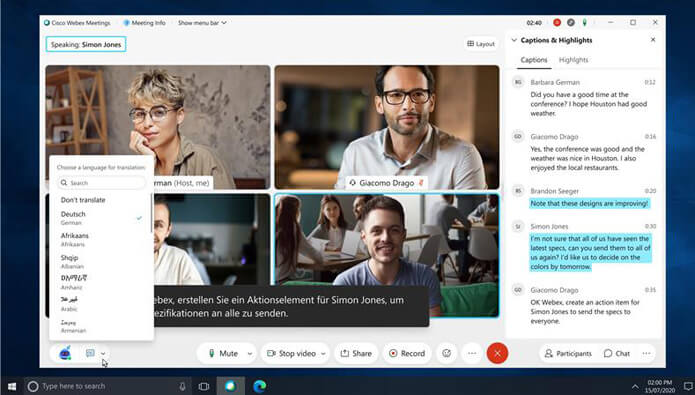
Task: Switch to the Highlights tab
Action: tap(573, 60)
